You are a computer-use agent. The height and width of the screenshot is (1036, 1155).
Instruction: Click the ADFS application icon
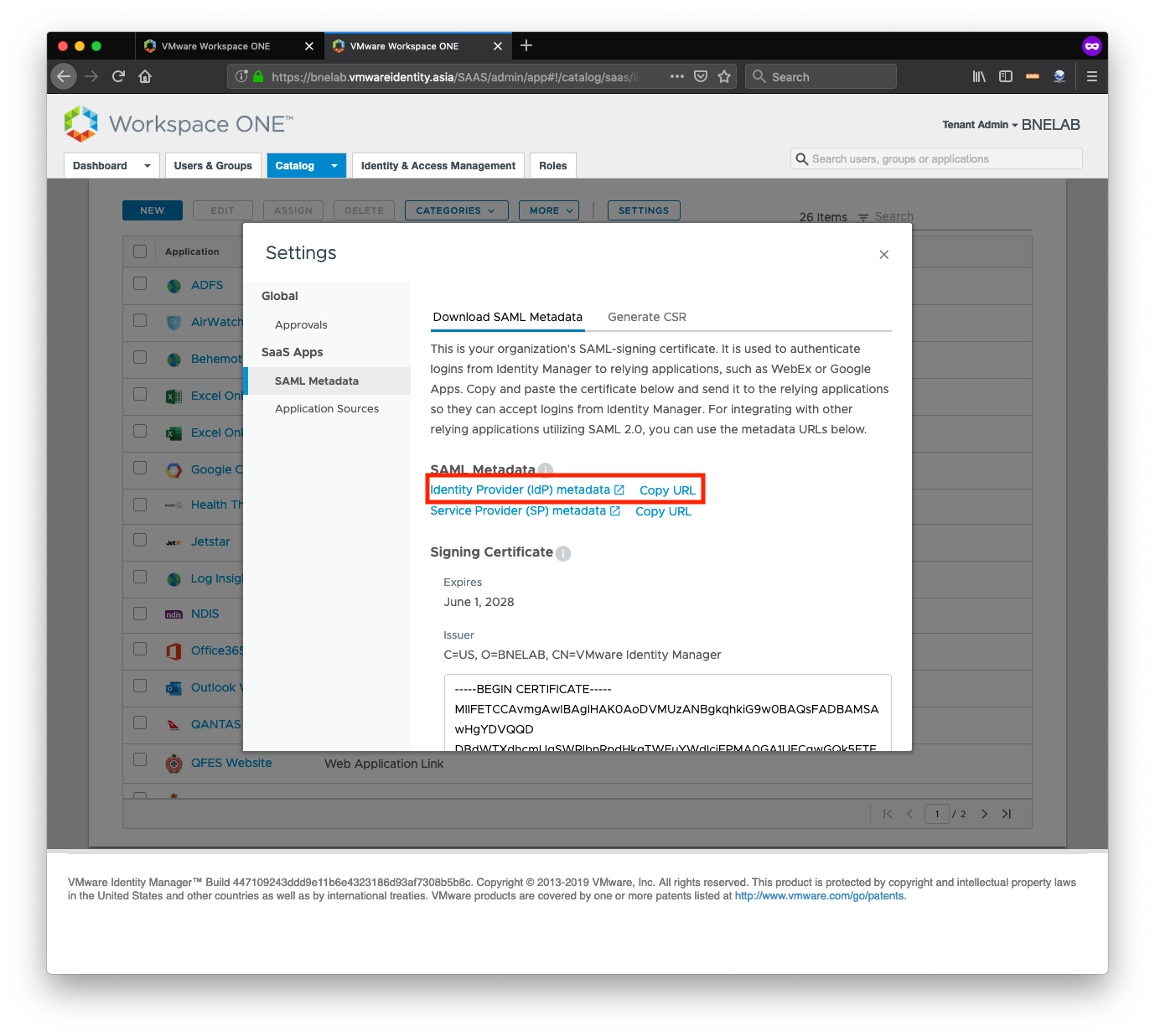click(x=174, y=286)
